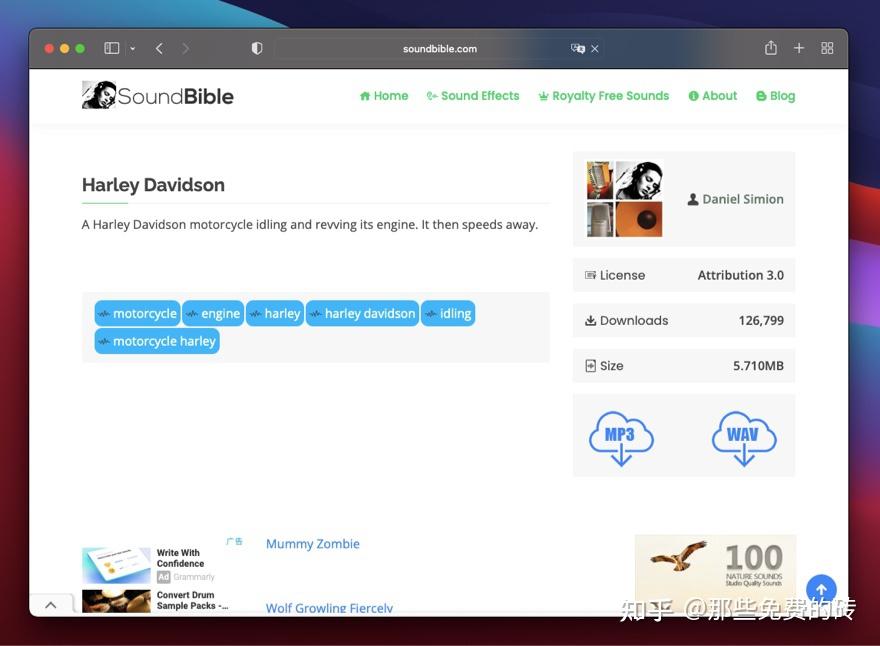The width and height of the screenshot is (880, 646).
Task: Open the Mummy Zombie sound
Action: click(x=312, y=543)
